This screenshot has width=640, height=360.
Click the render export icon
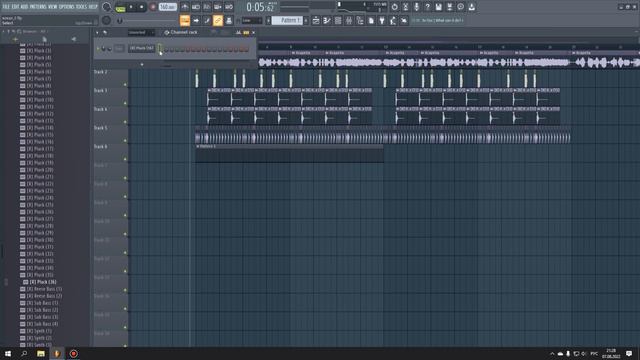pyautogui.click(x=449, y=7)
